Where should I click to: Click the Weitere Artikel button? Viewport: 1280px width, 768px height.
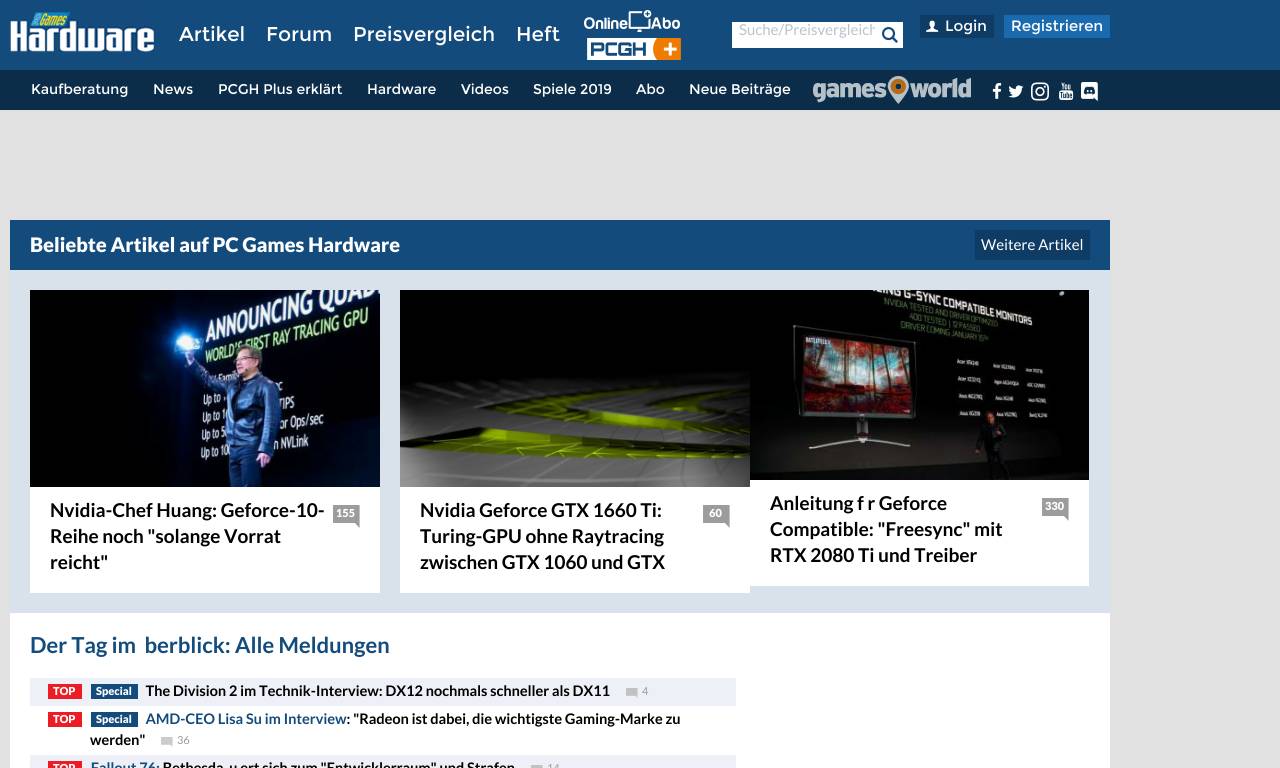(x=1031, y=245)
